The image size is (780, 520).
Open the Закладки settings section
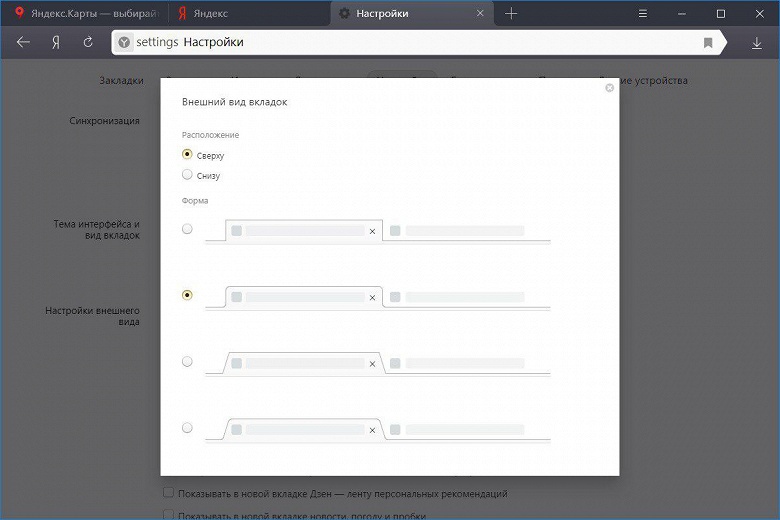pyautogui.click(x=121, y=81)
